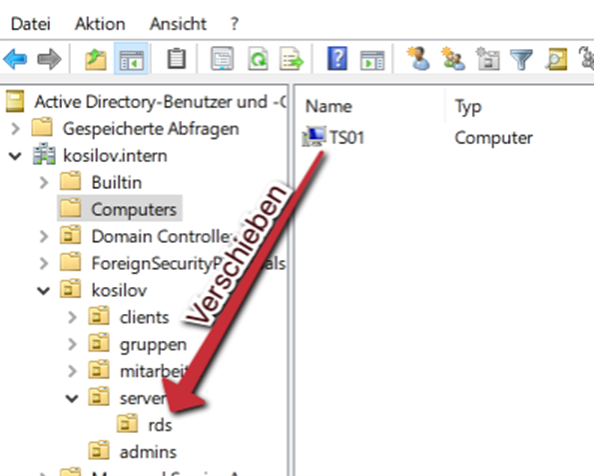This screenshot has height=476, width=594.
Task: Select the clients OU label
Action: (x=144, y=317)
